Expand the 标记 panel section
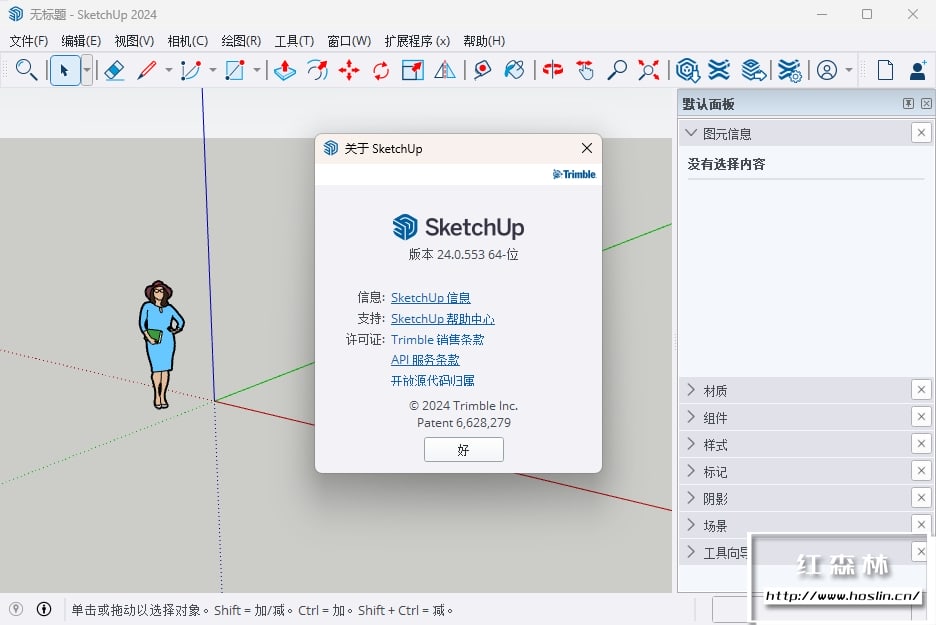The width and height of the screenshot is (936, 625). (x=691, y=471)
